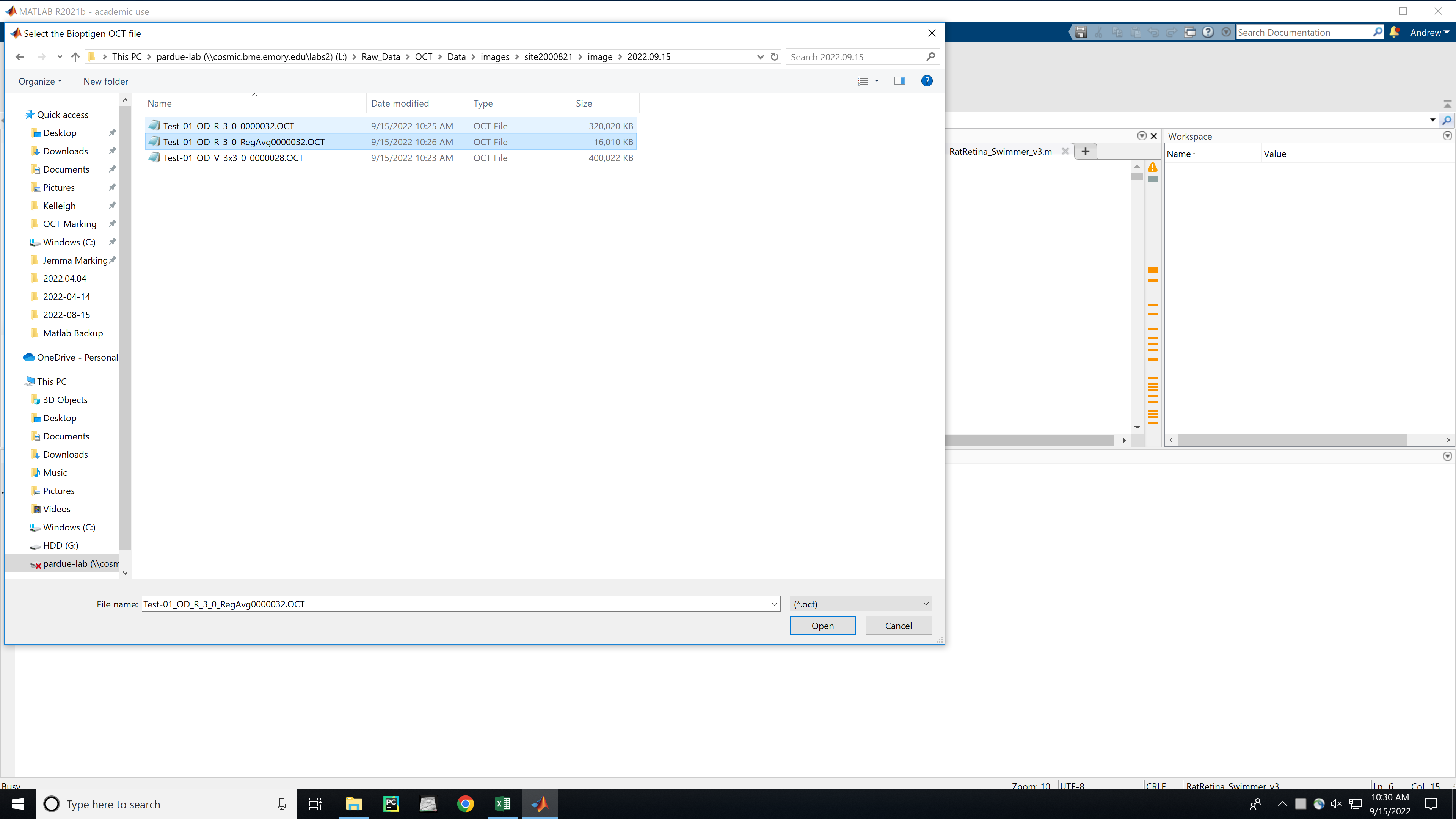This screenshot has width=1456, height=819.
Task: Sort files by Date modified column
Action: (400, 104)
